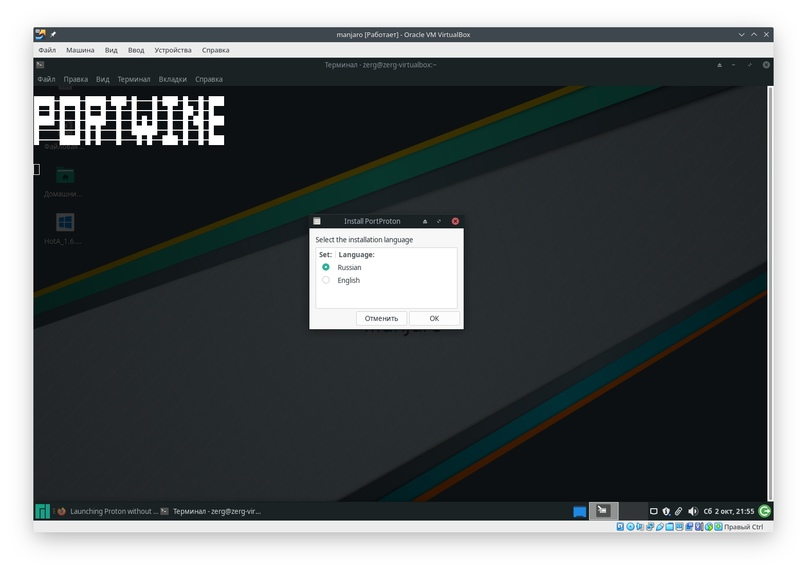The height and width of the screenshot is (572, 807).
Task: Click the Language: column header
Action: [356, 254]
